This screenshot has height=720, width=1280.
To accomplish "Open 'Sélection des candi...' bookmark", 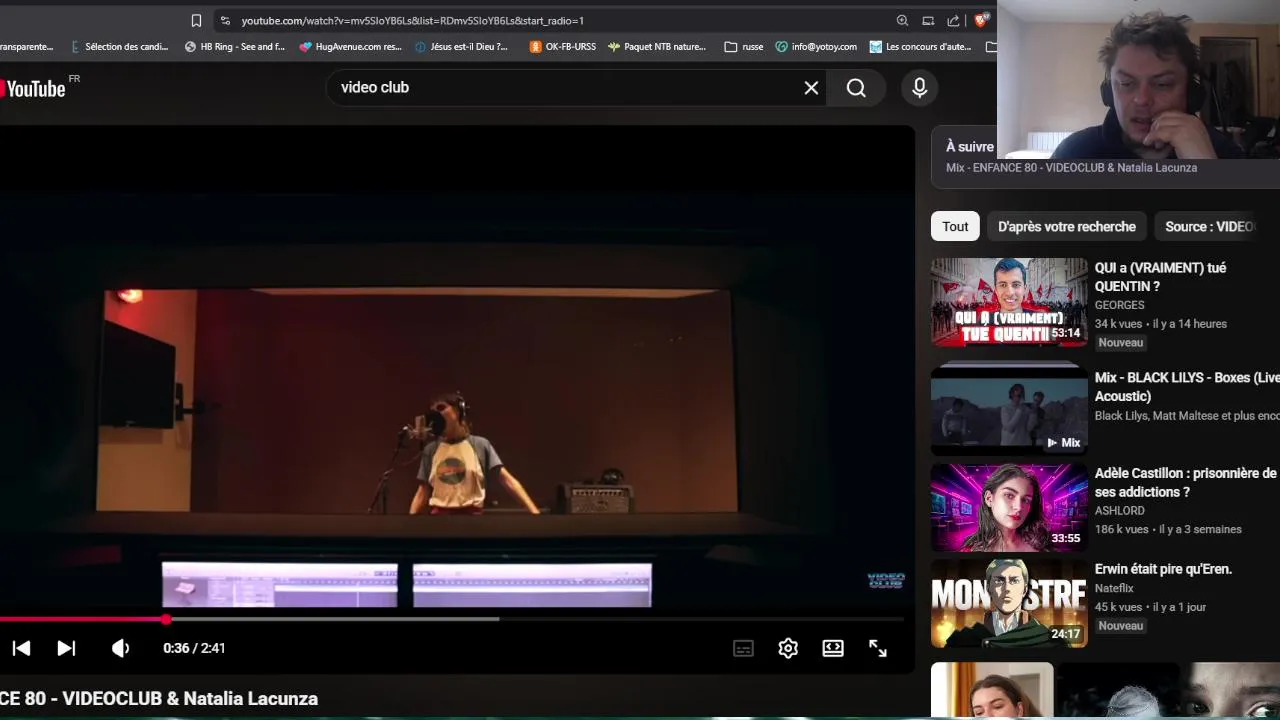I will [x=119, y=46].
